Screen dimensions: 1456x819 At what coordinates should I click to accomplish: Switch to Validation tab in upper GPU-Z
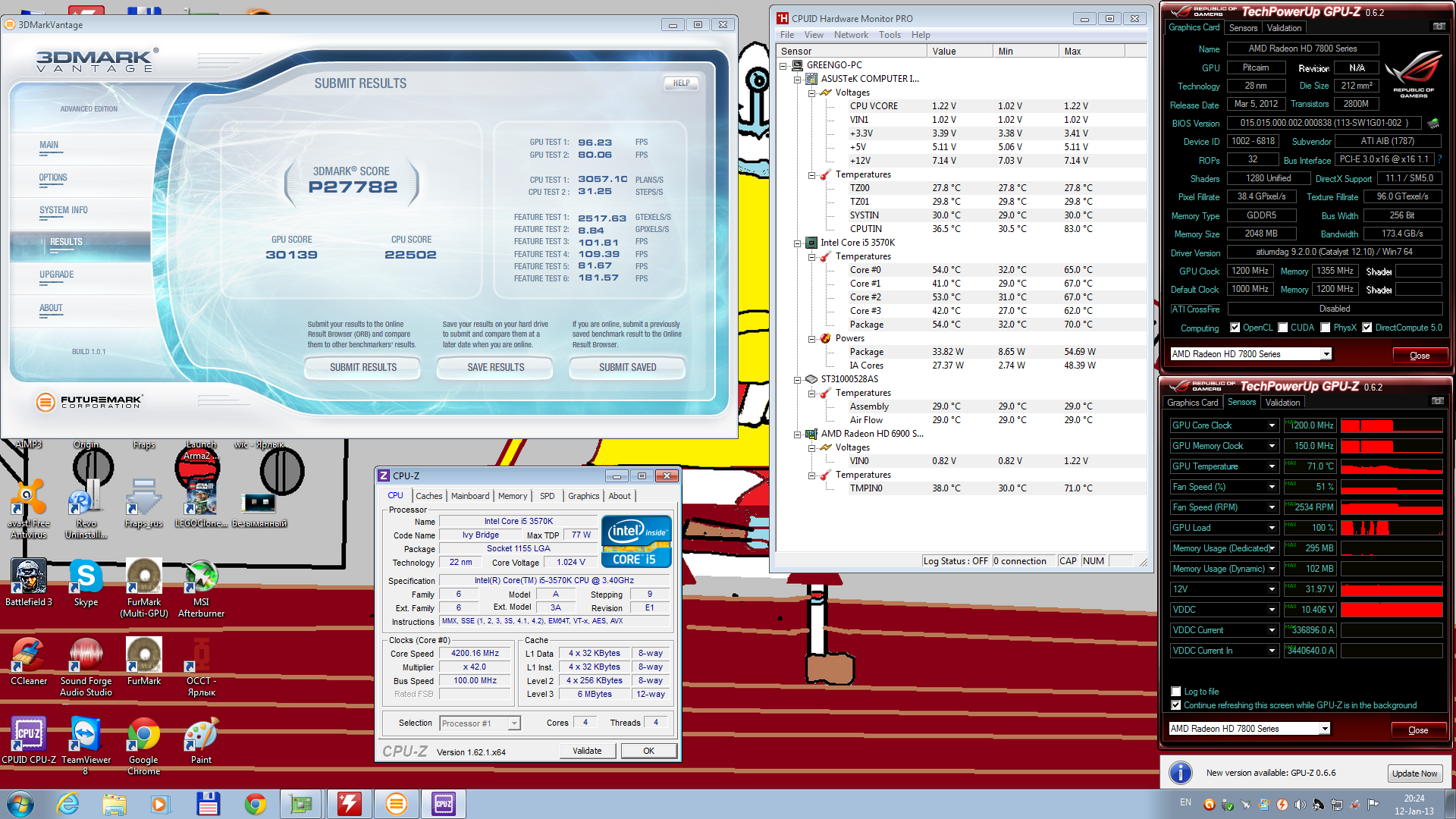1284,28
